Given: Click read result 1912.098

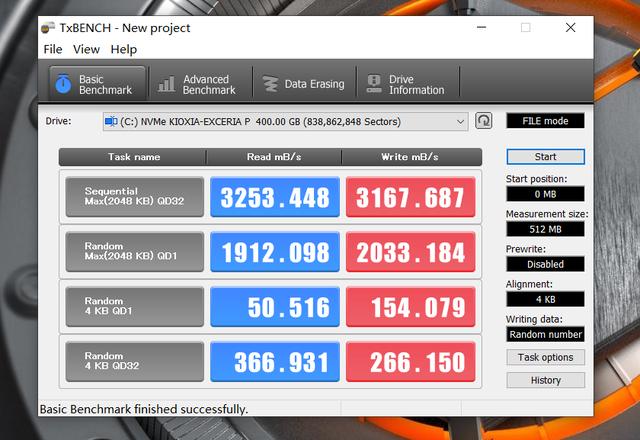Looking at the screenshot, I should pyautogui.click(x=275, y=252).
